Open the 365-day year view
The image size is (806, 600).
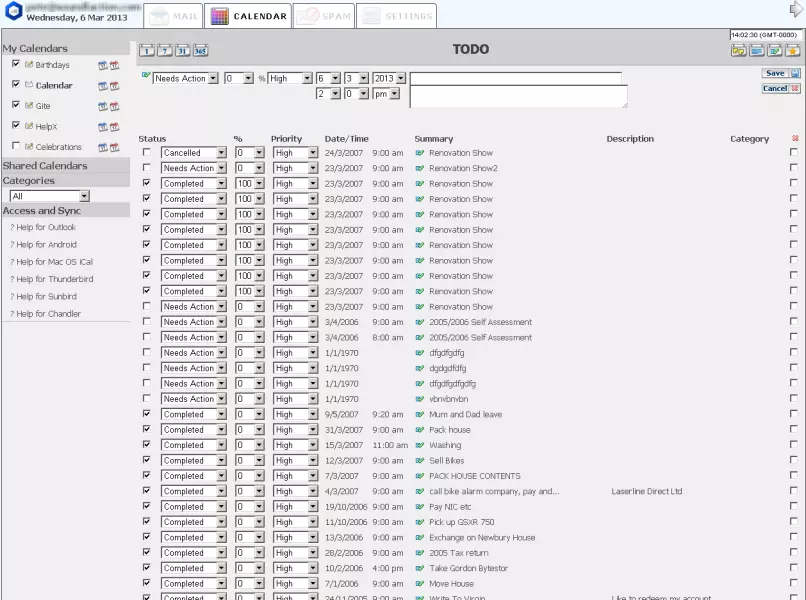tap(200, 50)
